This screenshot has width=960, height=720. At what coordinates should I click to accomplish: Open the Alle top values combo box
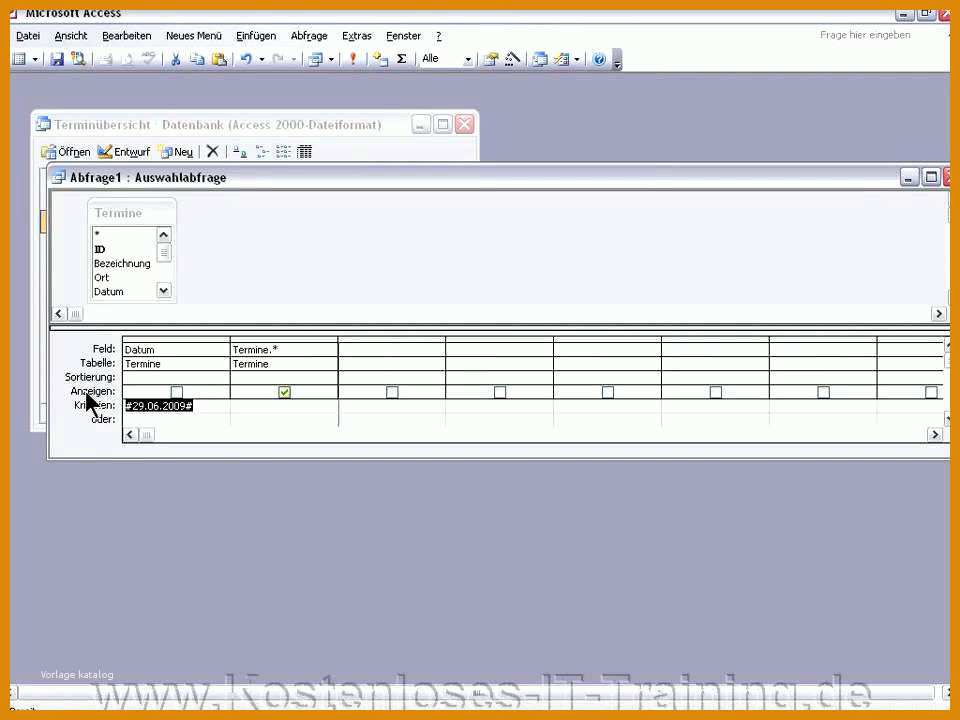pos(446,59)
